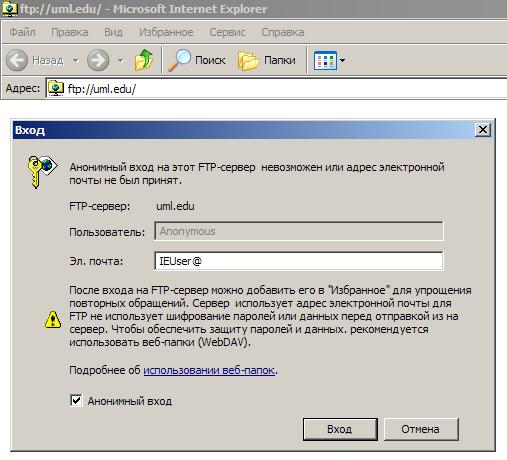Click the Back (Назад) arrow icon

coord(17,60)
